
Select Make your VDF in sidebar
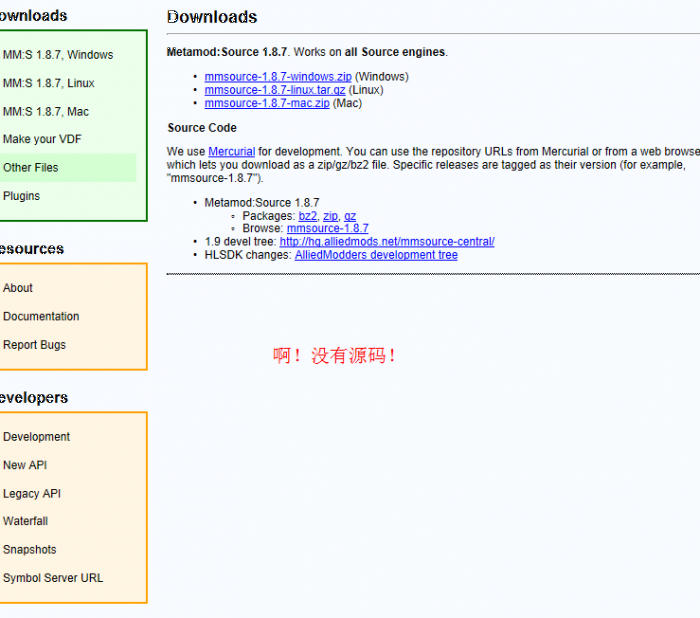pos(42,139)
